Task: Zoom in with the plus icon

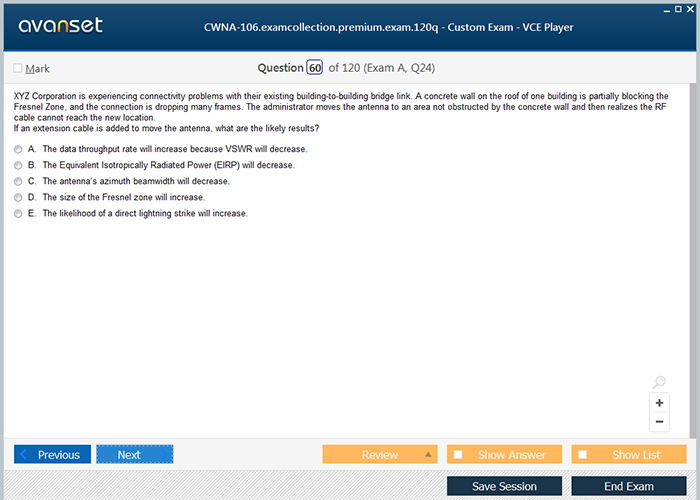Action: point(659,403)
